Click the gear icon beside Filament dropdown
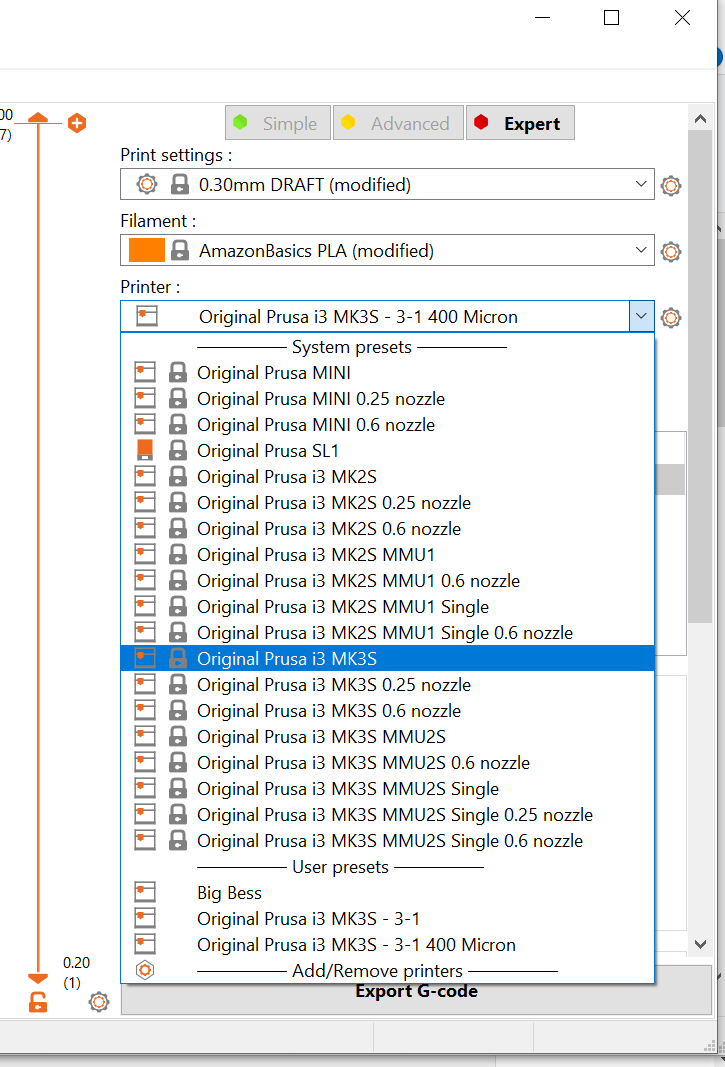The width and height of the screenshot is (725, 1067). coord(671,252)
